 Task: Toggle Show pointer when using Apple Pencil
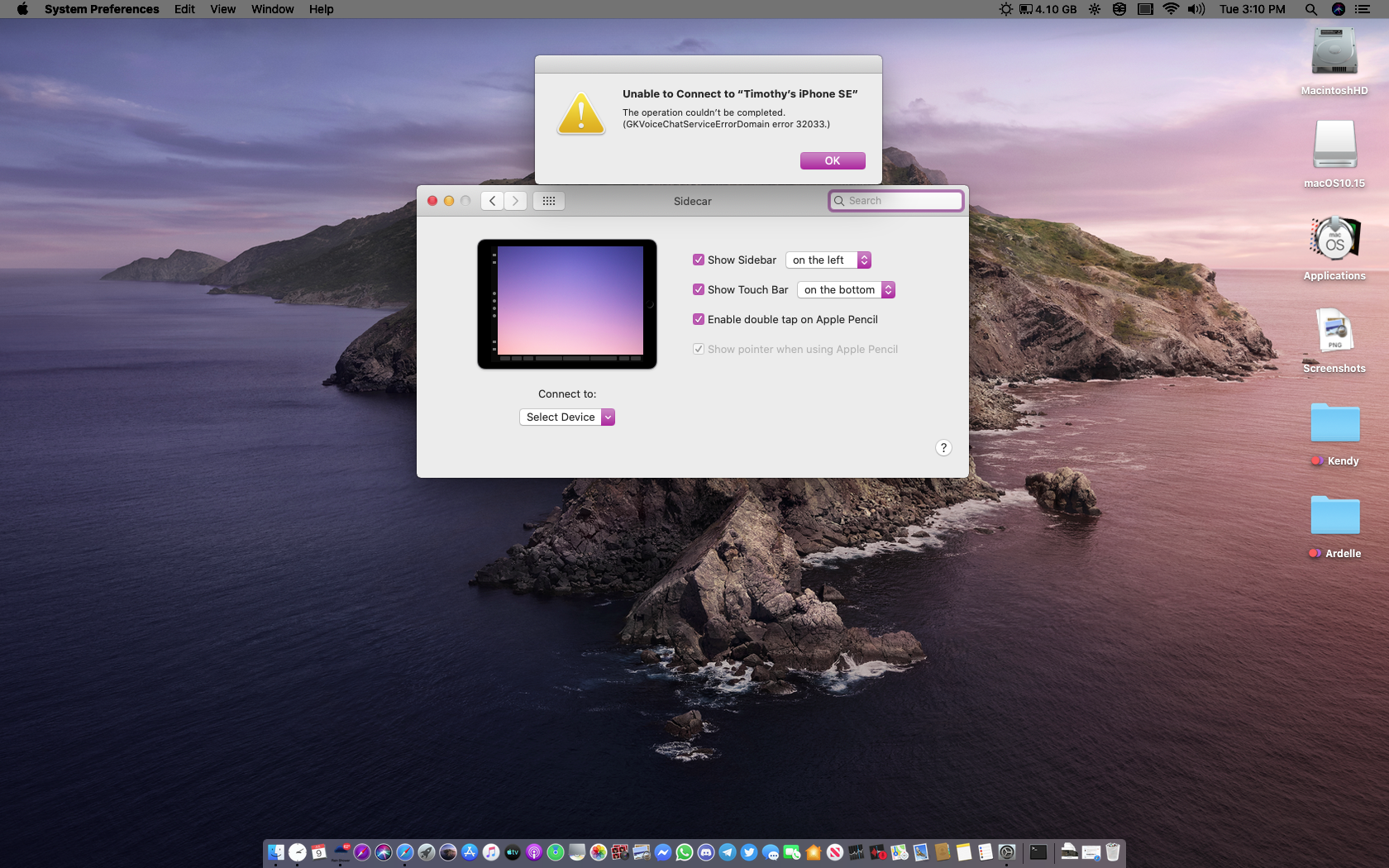click(699, 349)
